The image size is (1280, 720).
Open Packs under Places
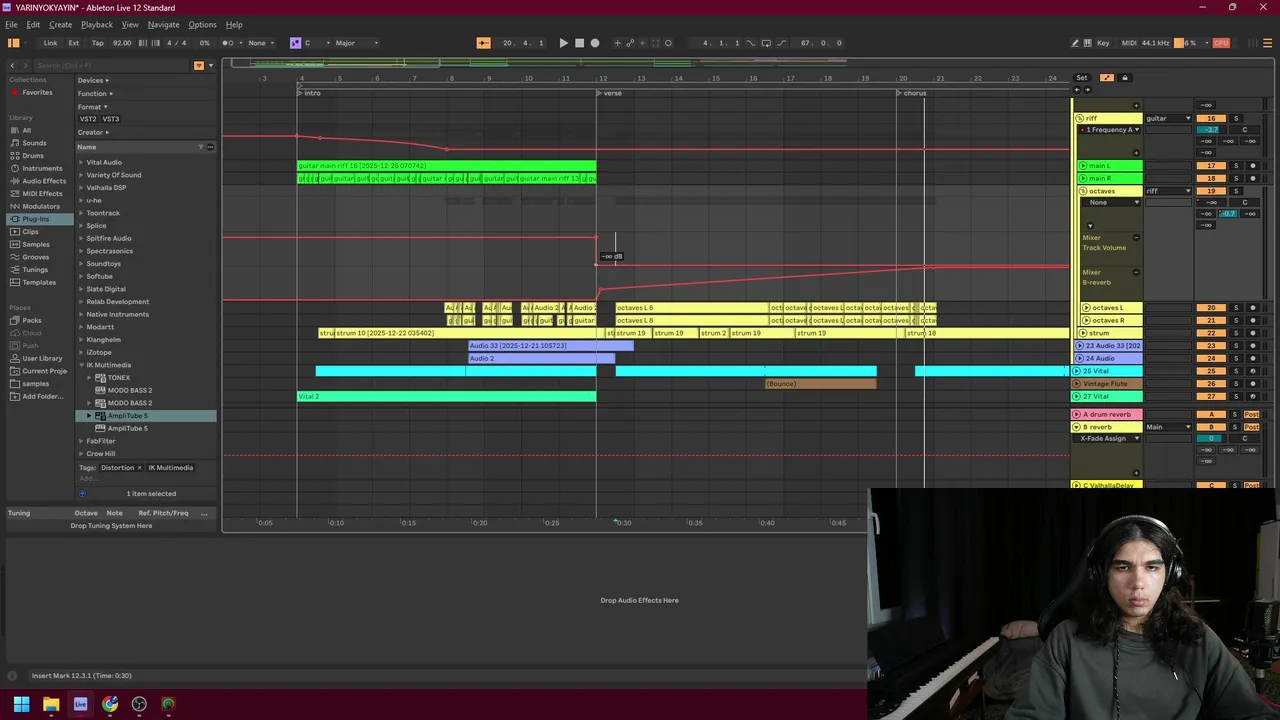[32, 320]
